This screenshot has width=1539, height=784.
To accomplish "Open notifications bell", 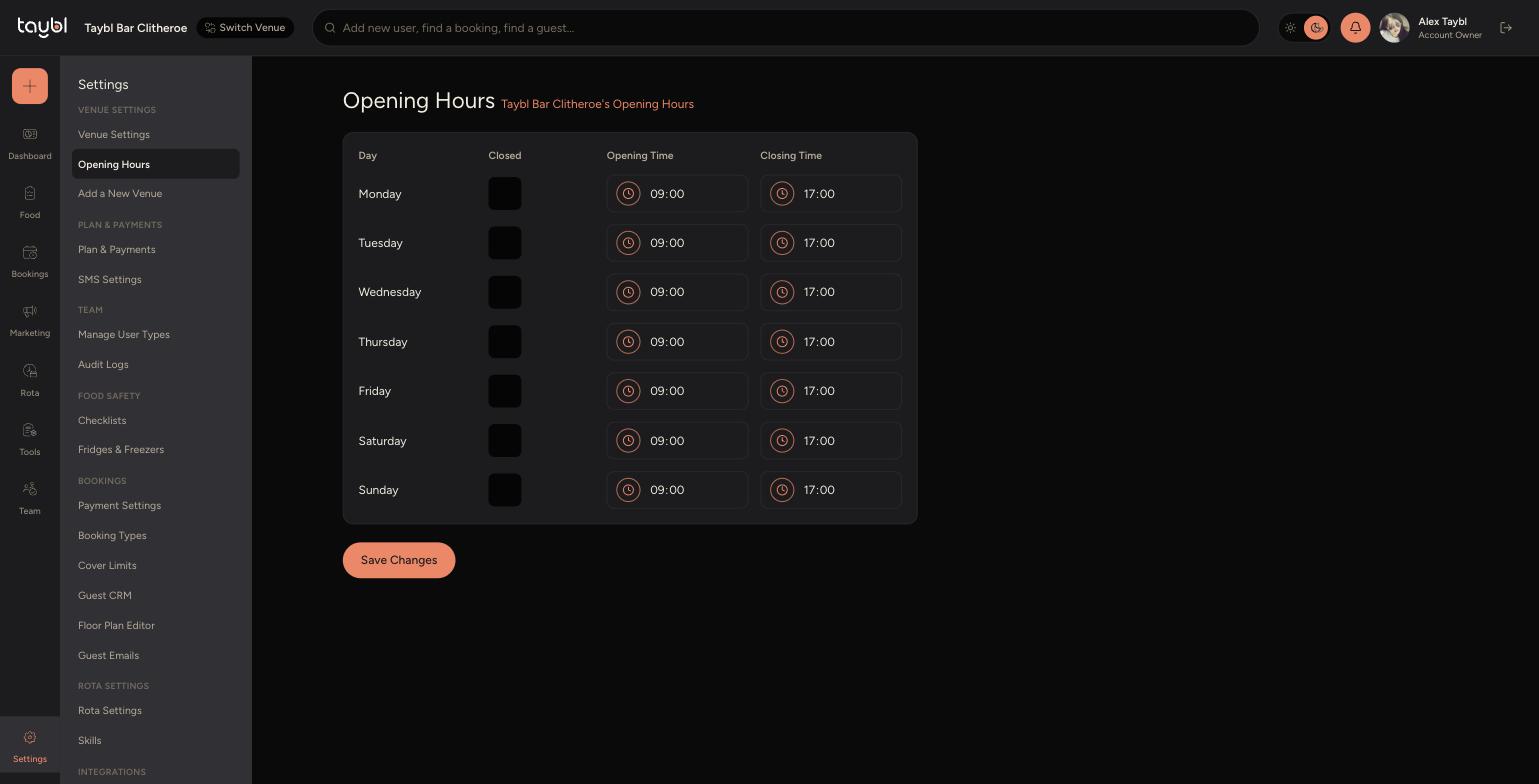I will pyautogui.click(x=1355, y=28).
